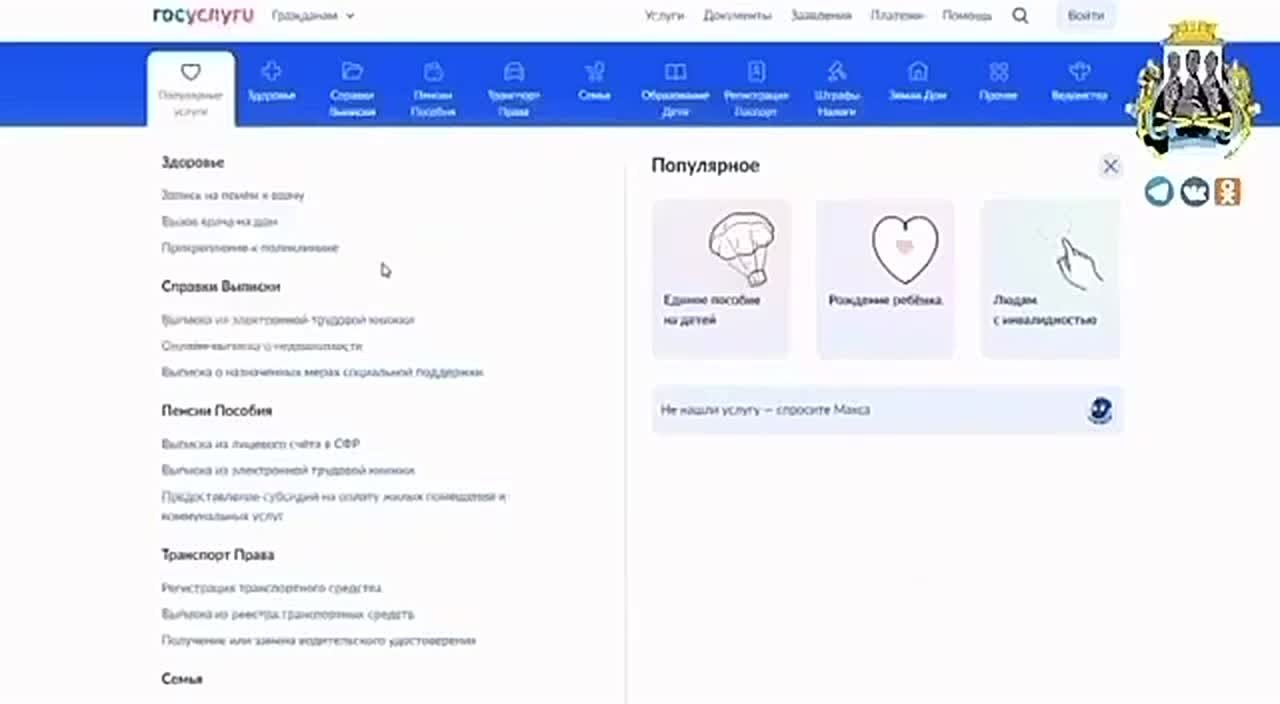Screen dimensions: 1280x704
Task: Expand the Гражданам dropdown
Action: [313, 16]
